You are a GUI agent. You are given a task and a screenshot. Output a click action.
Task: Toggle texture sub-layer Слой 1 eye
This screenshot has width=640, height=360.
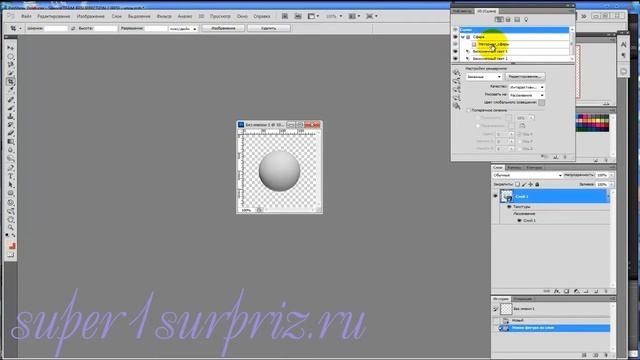point(519,220)
